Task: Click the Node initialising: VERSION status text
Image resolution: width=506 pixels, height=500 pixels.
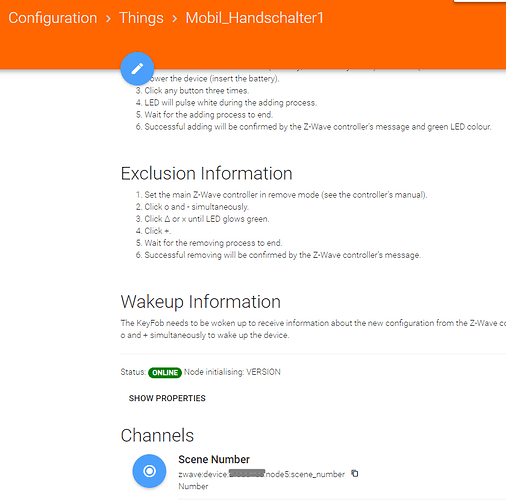Action: pos(232,372)
